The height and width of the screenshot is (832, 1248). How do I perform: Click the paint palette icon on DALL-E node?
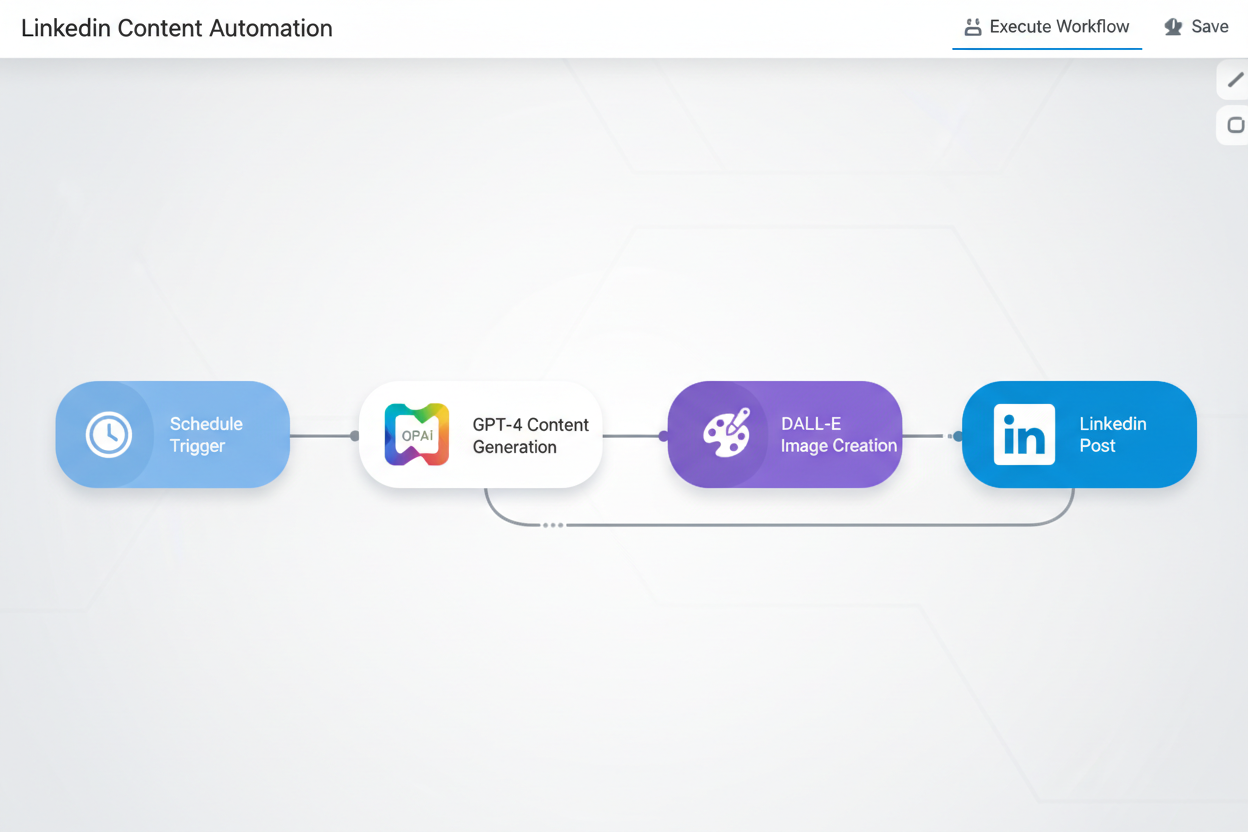727,434
